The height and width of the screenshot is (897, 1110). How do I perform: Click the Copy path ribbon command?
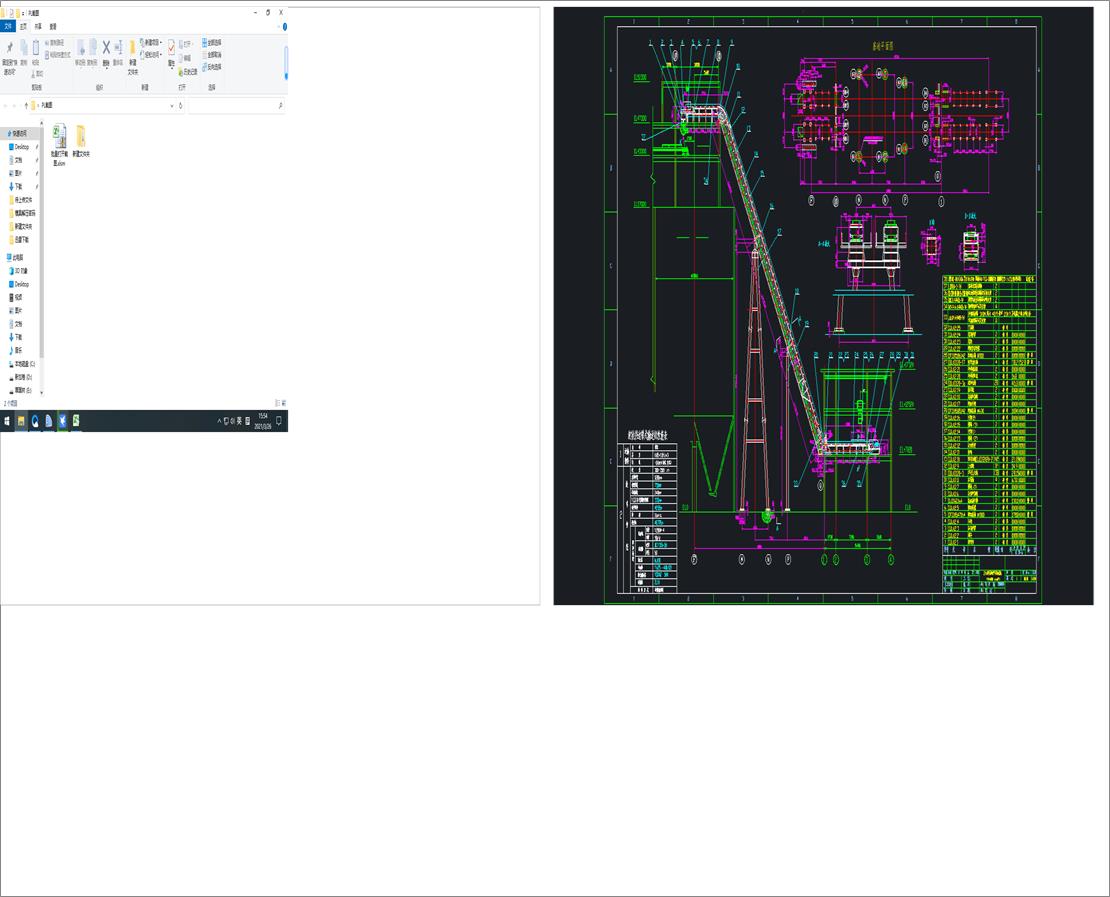pos(57,42)
